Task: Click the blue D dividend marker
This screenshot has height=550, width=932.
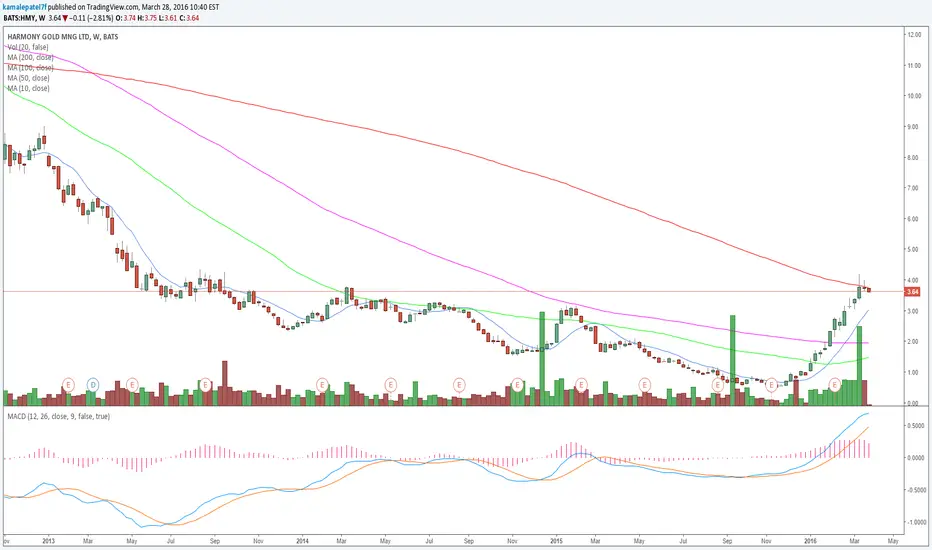Action: [93, 385]
